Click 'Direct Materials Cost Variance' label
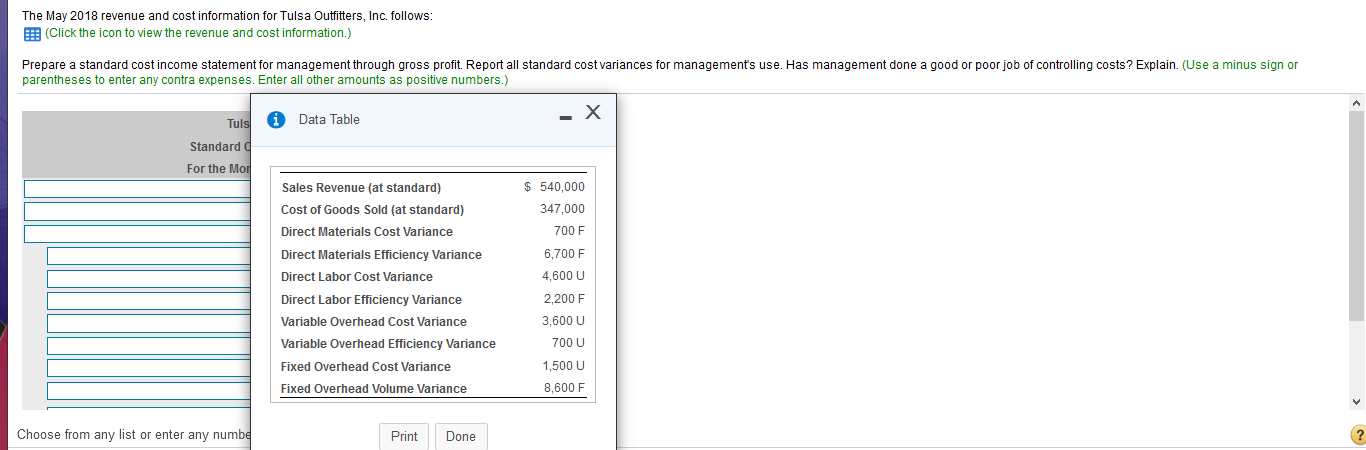 [366, 232]
